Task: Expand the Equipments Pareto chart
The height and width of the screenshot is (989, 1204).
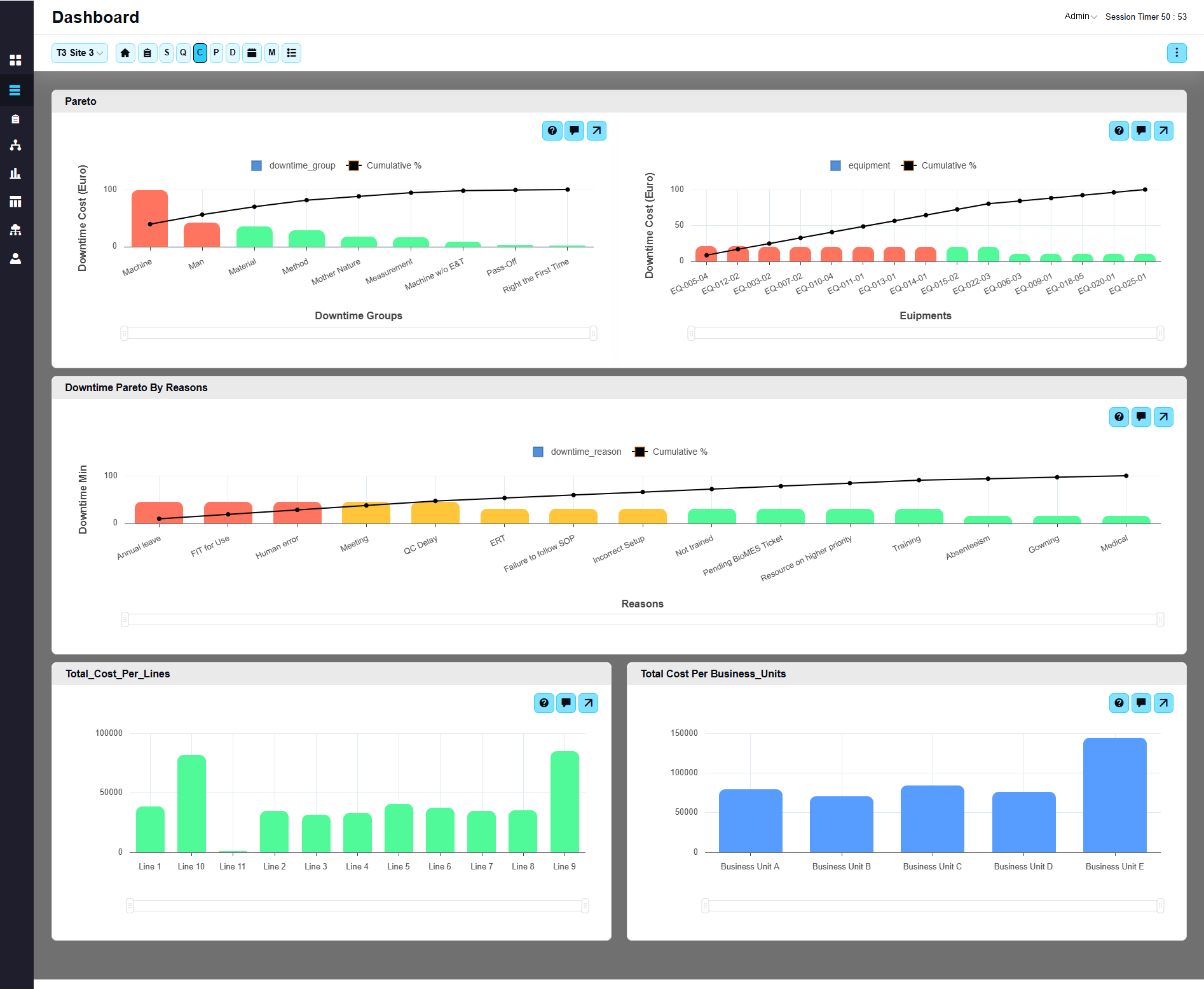Action: pos(1163,130)
